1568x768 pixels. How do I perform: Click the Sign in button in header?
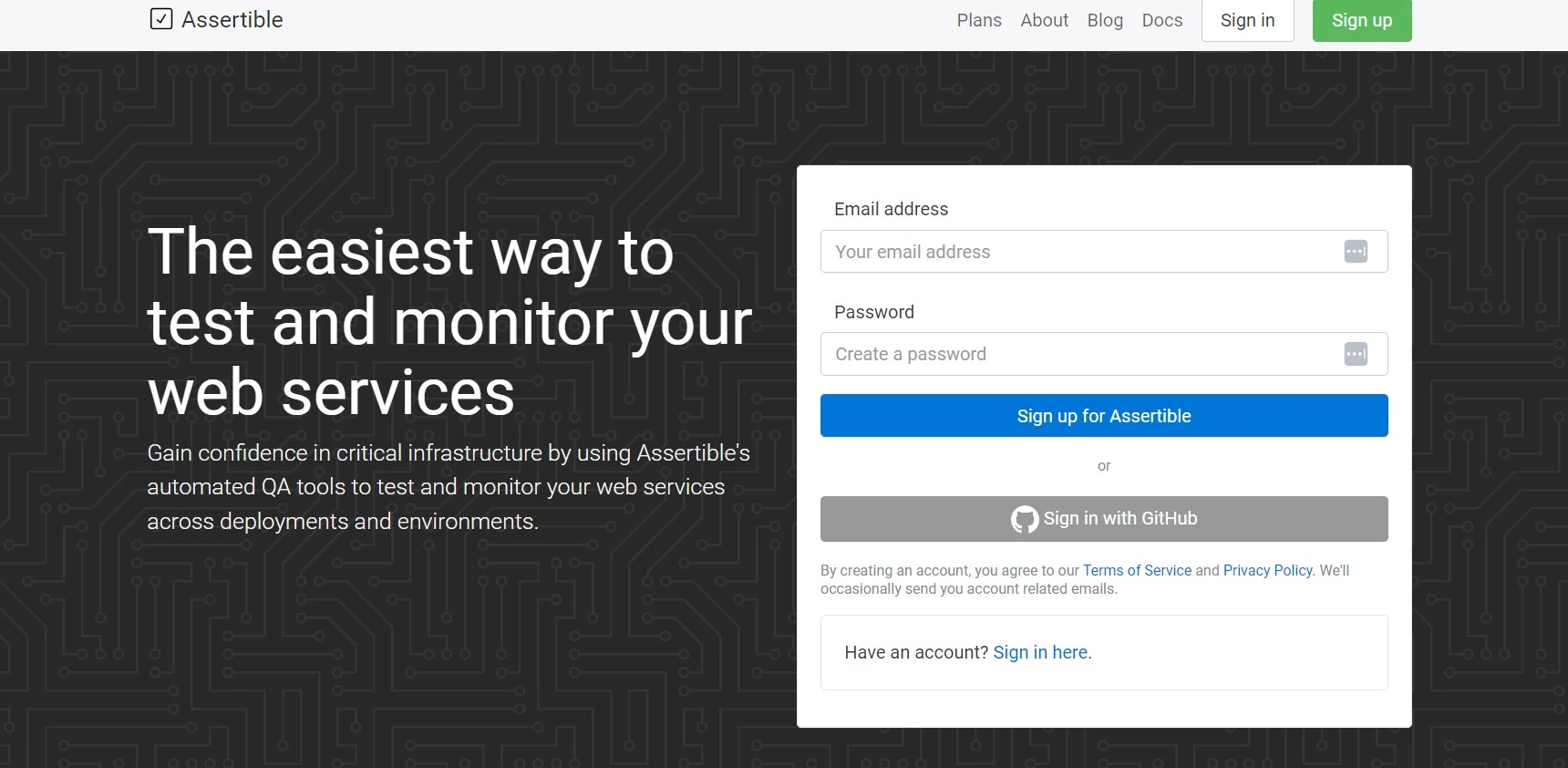tap(1247, 20)
